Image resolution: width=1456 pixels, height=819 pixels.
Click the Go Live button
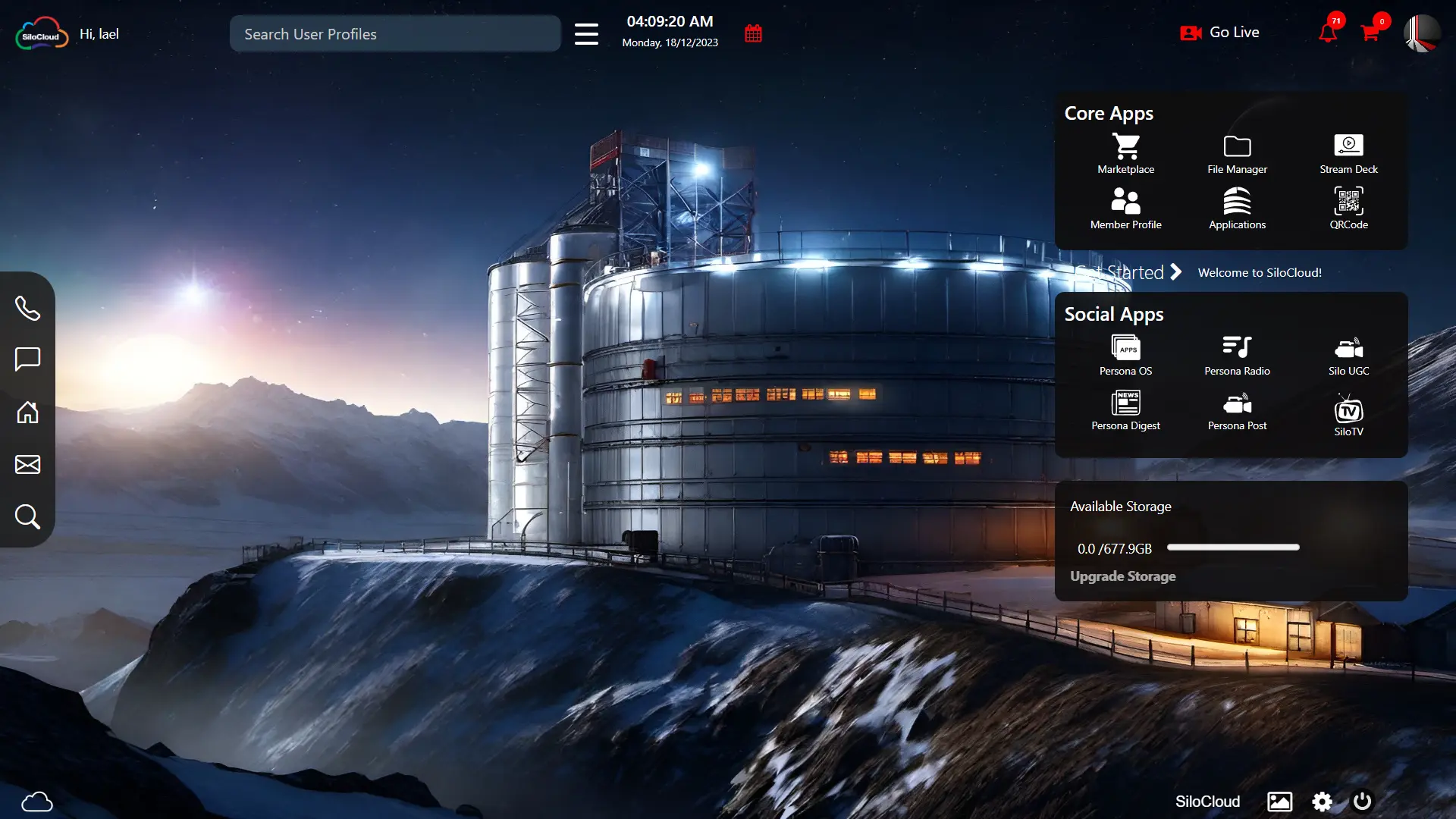click(x=1219, y=32)
